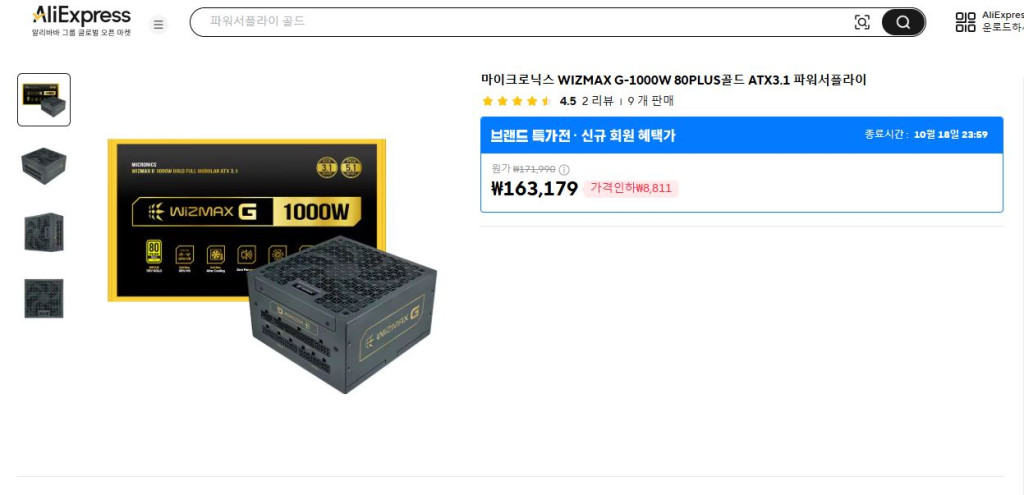This screenshot has width=1024, height=495.
Task: Click the 가격인하 ₩8,811 discount badge
Action: (x=631, y=189)
